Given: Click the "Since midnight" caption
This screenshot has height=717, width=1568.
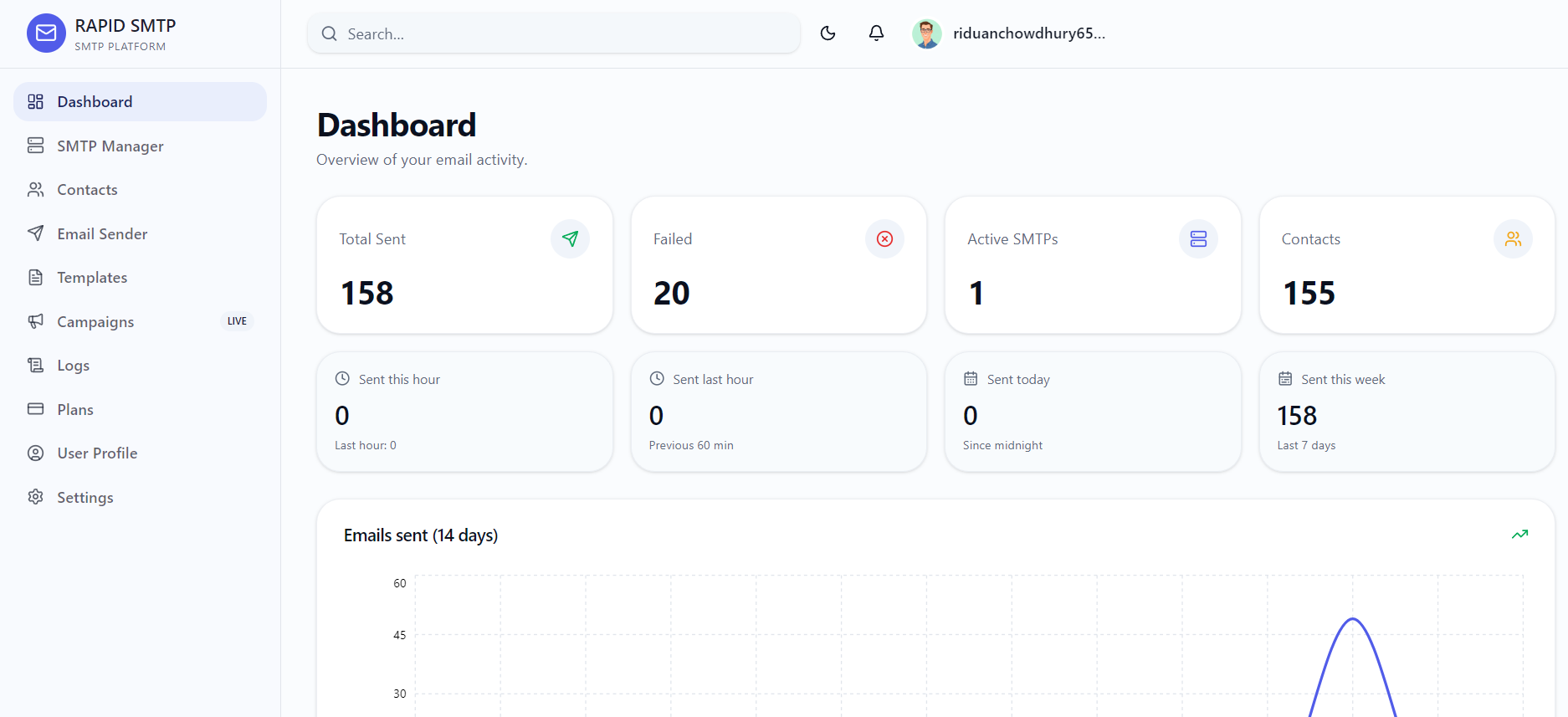Looking at the screenshot, I should 1002,446.
